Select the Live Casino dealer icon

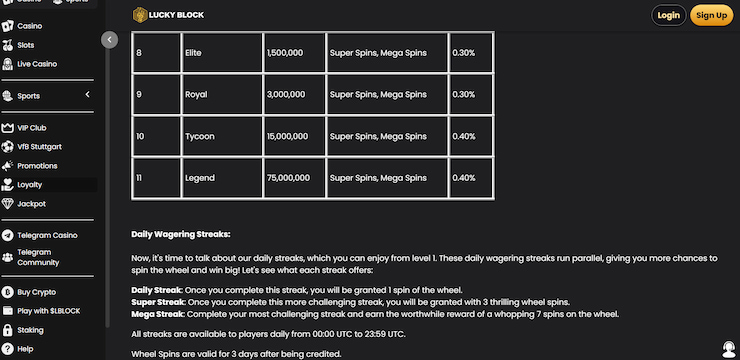(x=8, y=64)
